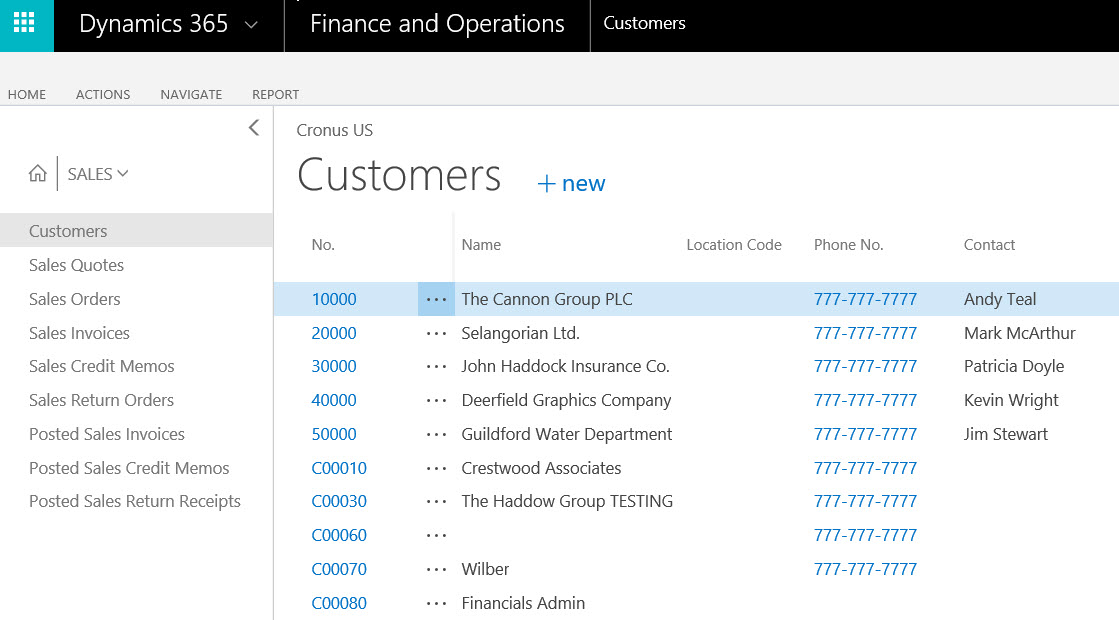Click phone number for Guildford Water Department
1119x620 pixels.
tap(865, 434)
